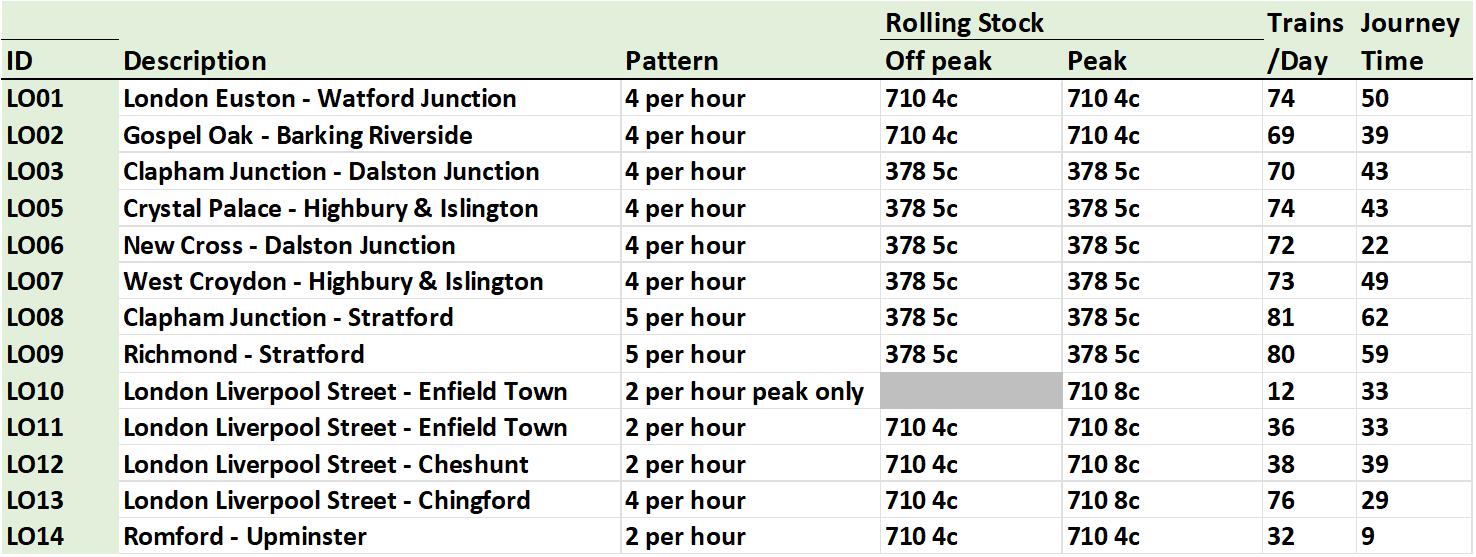This screenshot has height=557, width=1476.
Task: Select the Richmond - Stratford cell
Action: coord(244,354)
